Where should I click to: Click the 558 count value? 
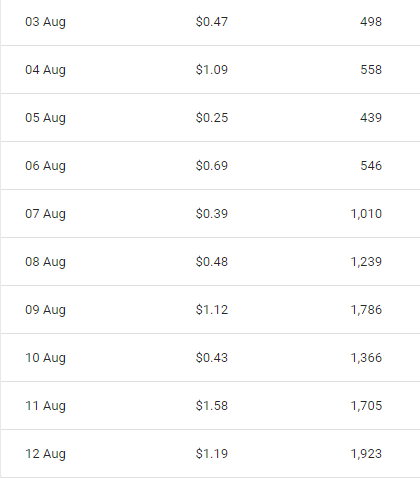click(x=371, y=70)
